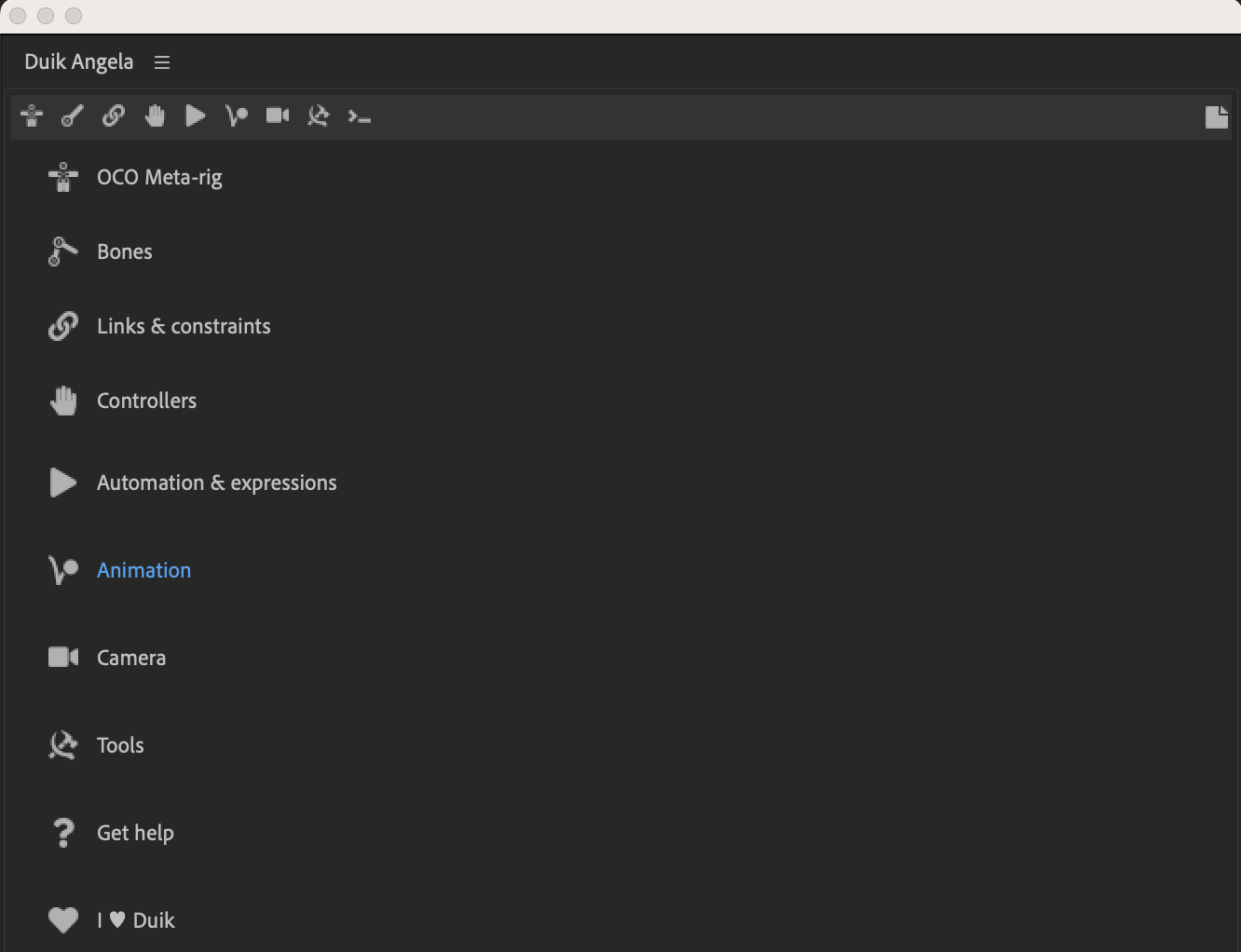Image resolution: width=1241 pixels, height=952 pixels.
Task: Open Automation play icon in toolbar
Action: [196, 116]
